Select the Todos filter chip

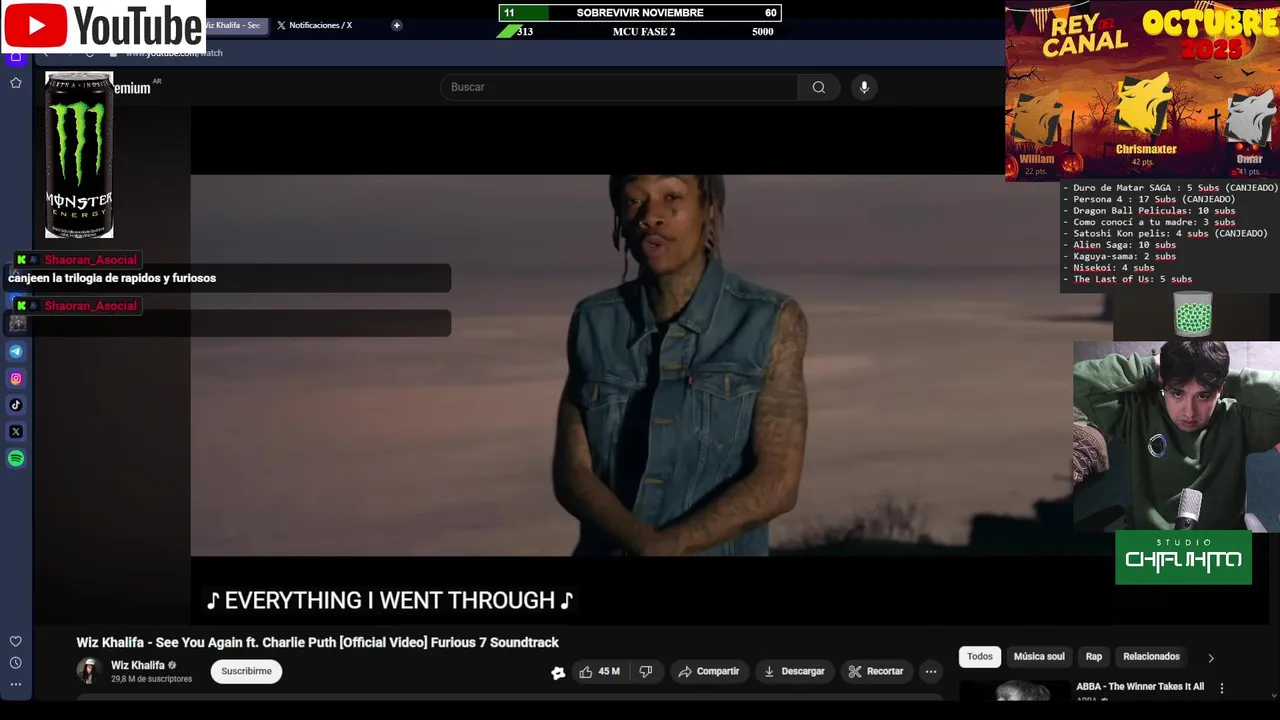(980, 657)
